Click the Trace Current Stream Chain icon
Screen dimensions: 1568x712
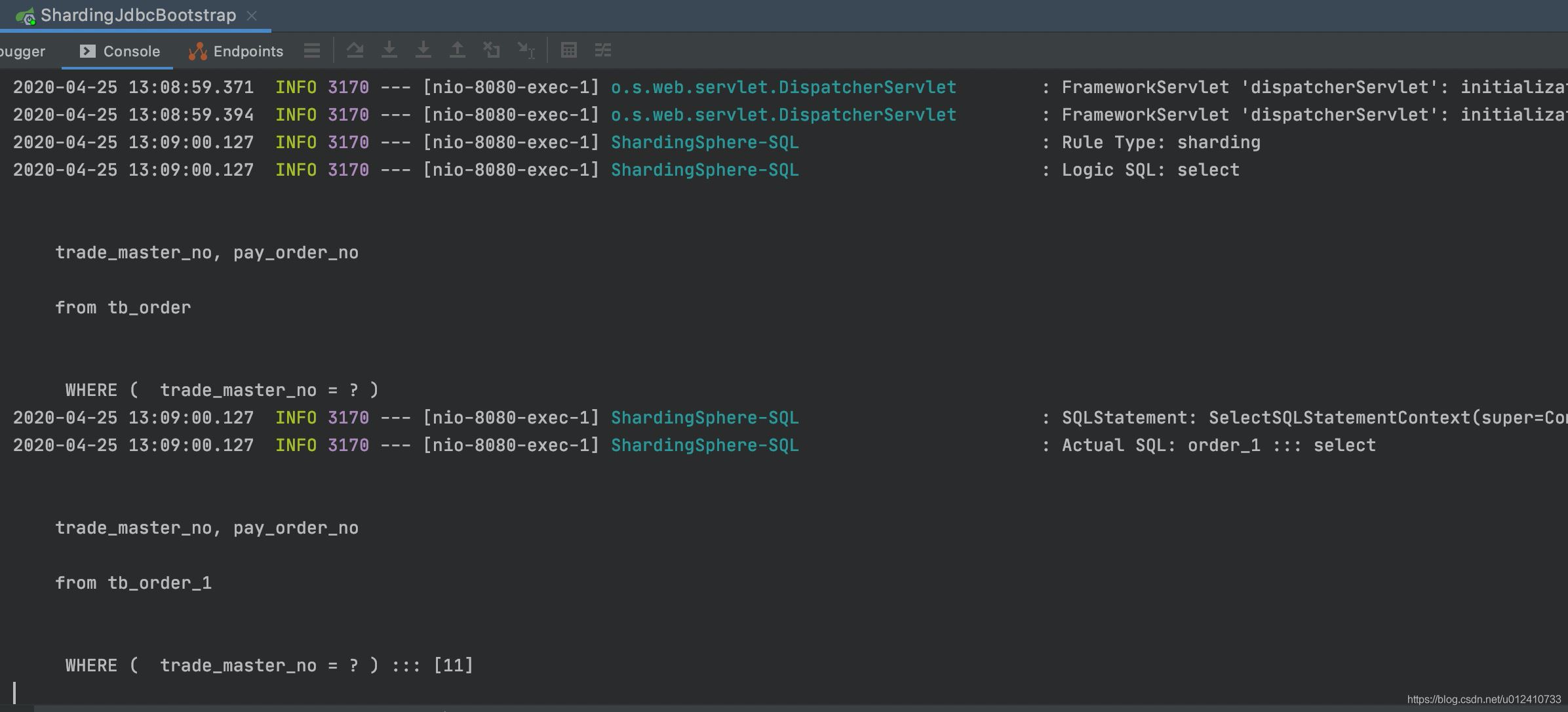pyautogui.click(x=602, y=50)
